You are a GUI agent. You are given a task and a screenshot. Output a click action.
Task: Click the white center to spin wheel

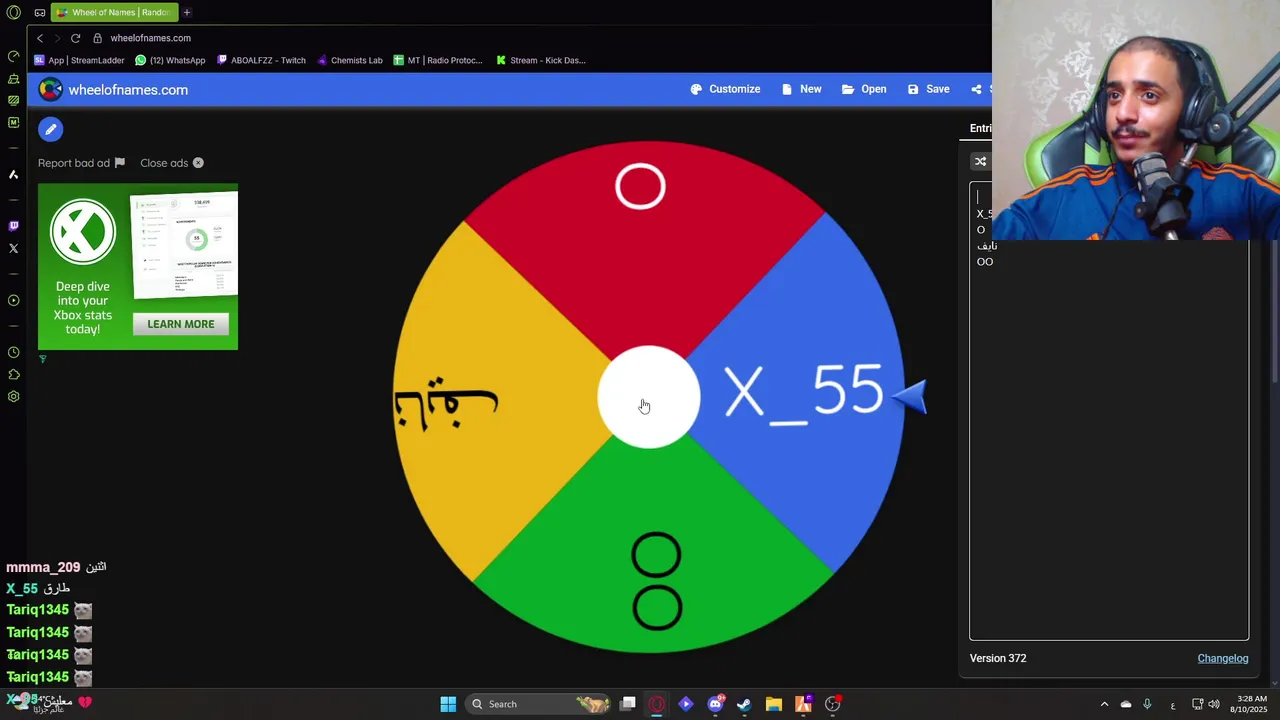pyautogui.click(x=649, y=397)
